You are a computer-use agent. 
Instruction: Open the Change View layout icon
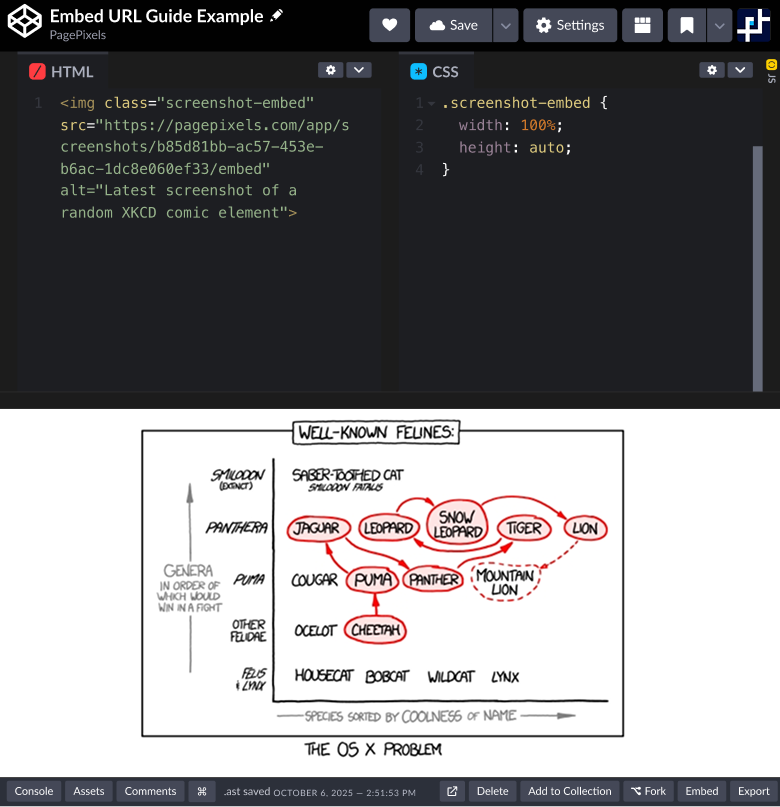point(642,25)
